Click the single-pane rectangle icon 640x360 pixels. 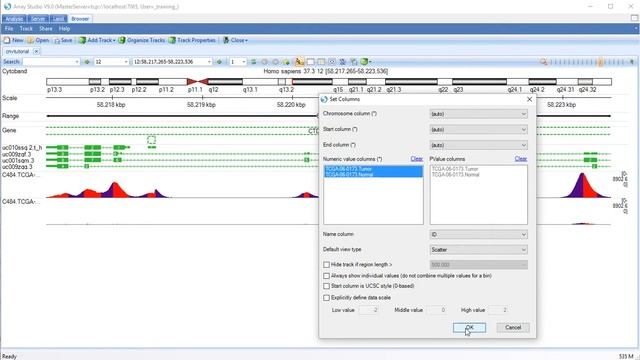point(311,62)
